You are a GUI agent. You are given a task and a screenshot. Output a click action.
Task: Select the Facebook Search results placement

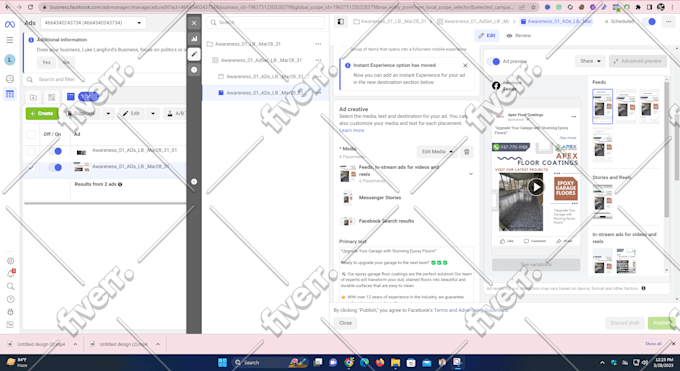click(386, 221)
